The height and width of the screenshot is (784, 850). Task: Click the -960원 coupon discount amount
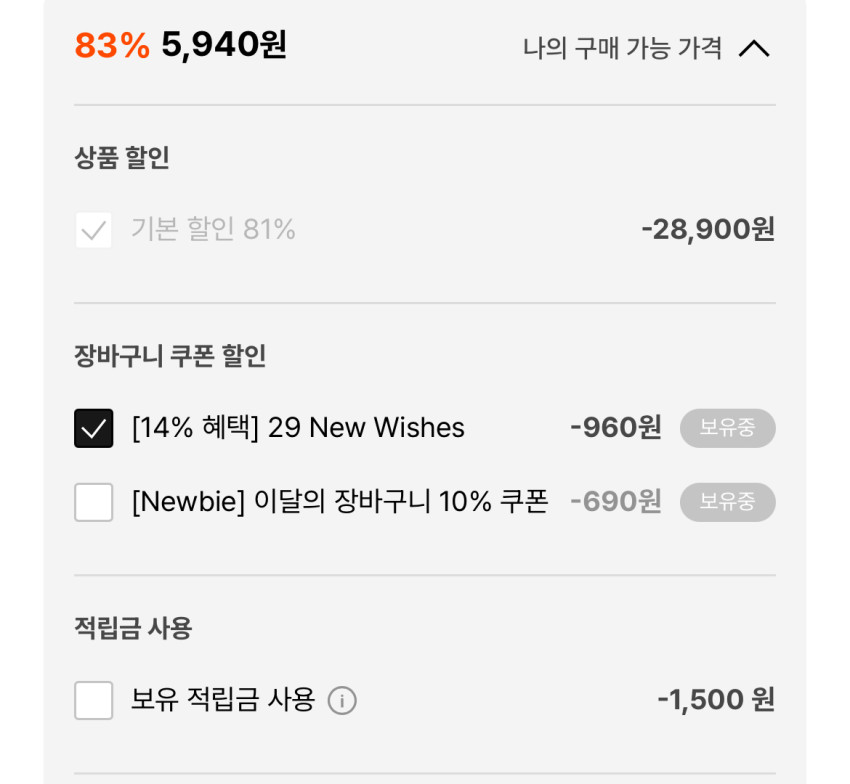[615, 428]
